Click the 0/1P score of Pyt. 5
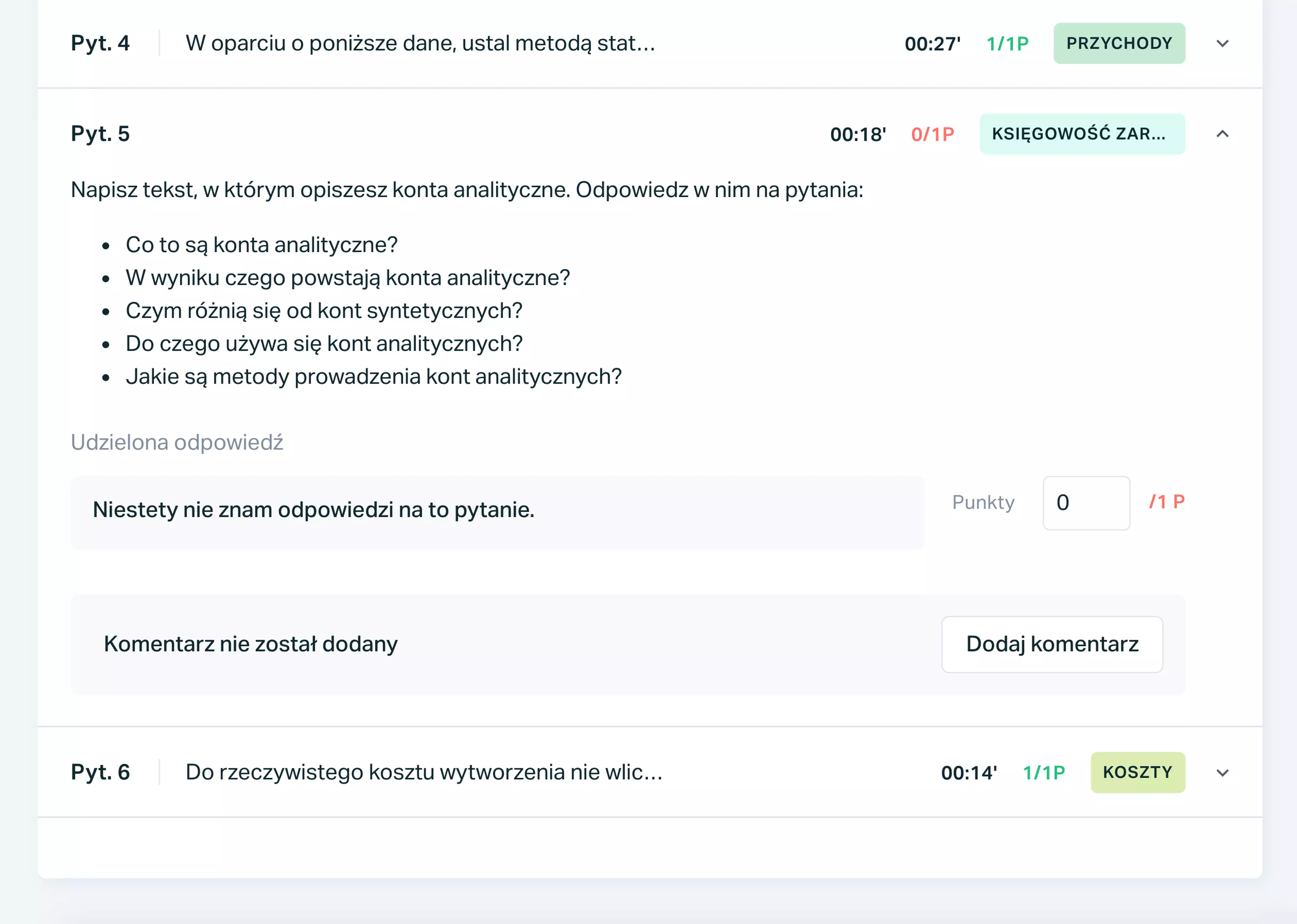1297x924 pixels. 932,134
